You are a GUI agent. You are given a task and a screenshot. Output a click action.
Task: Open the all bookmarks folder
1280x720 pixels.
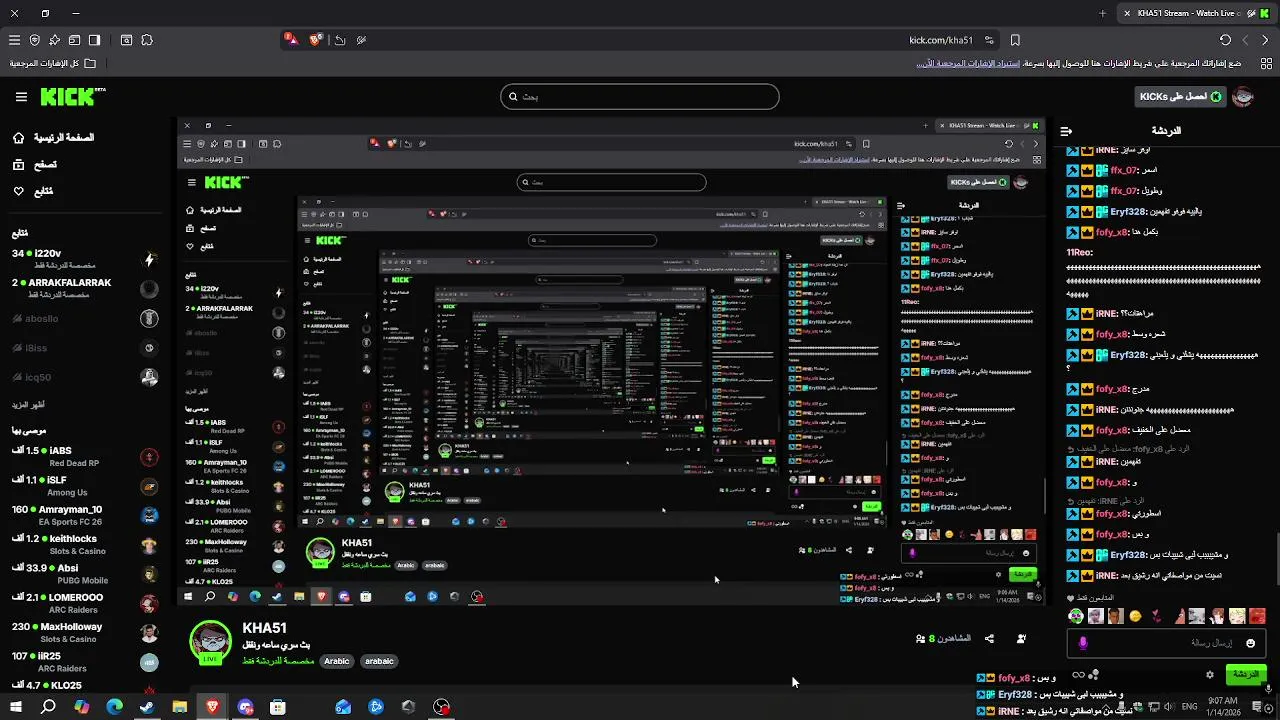(53, 63)
